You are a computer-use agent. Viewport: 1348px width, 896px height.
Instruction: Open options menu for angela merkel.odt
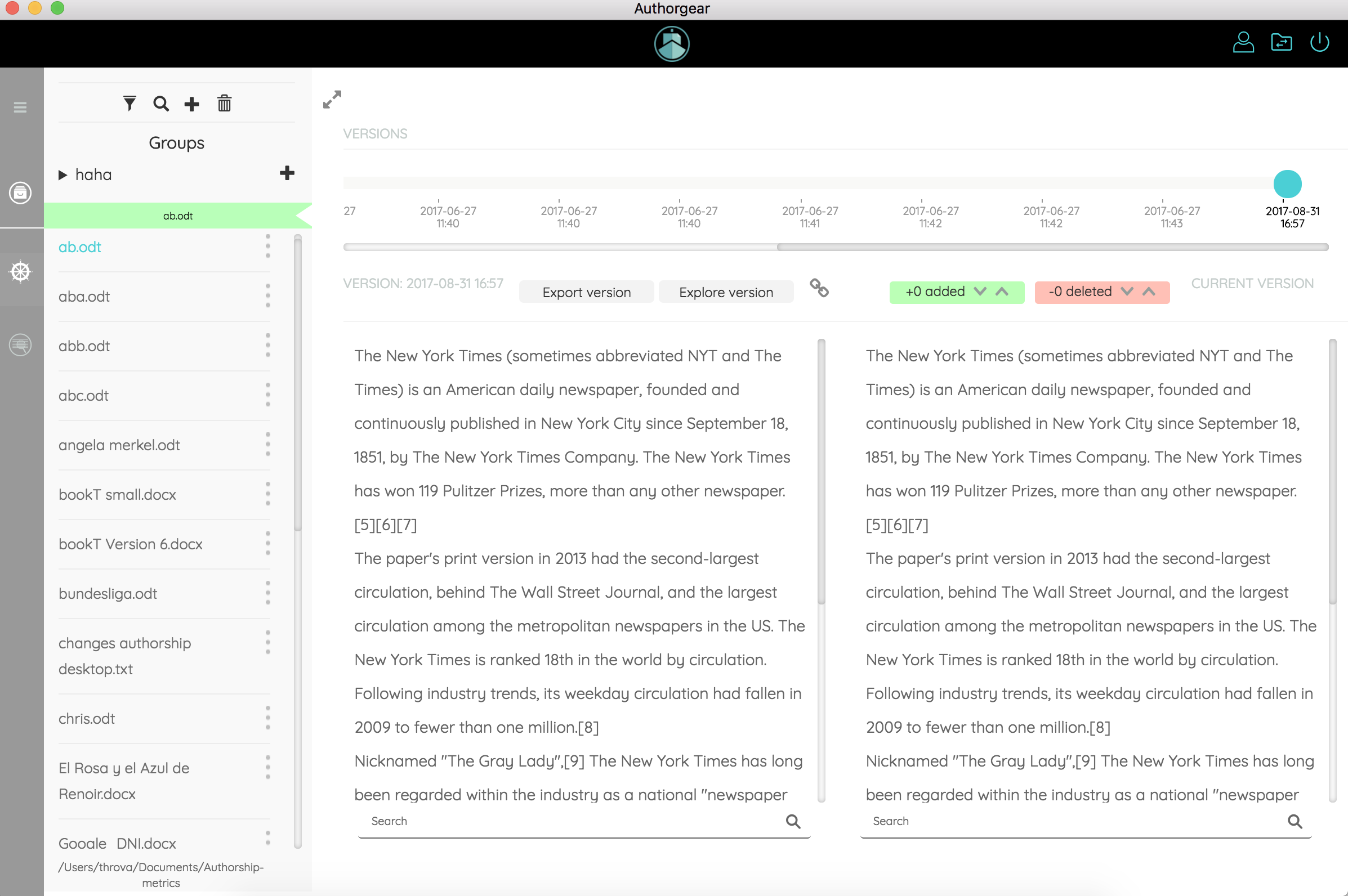(x=267, y=445)
